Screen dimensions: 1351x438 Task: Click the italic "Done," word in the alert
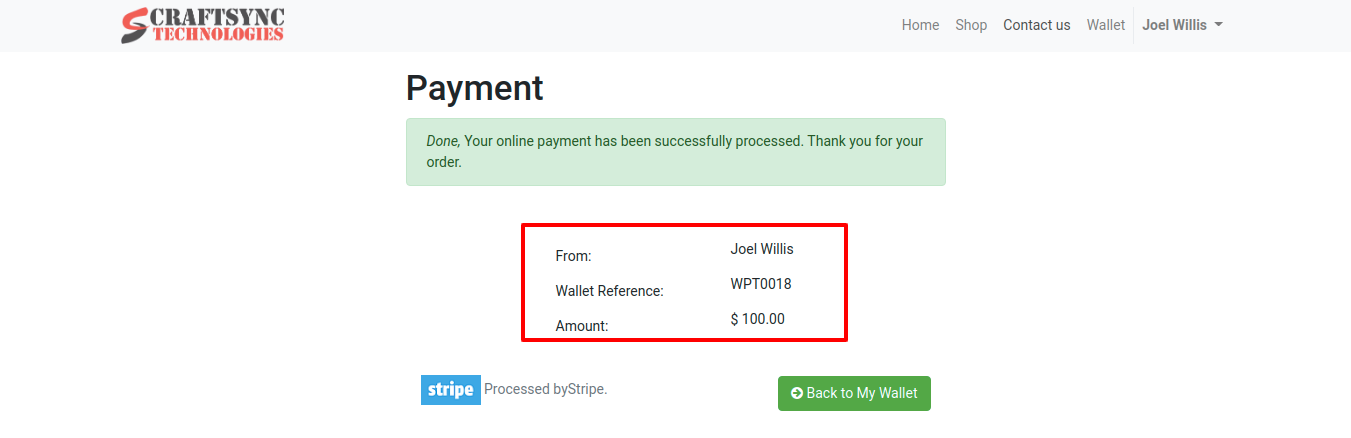(443, 141)
